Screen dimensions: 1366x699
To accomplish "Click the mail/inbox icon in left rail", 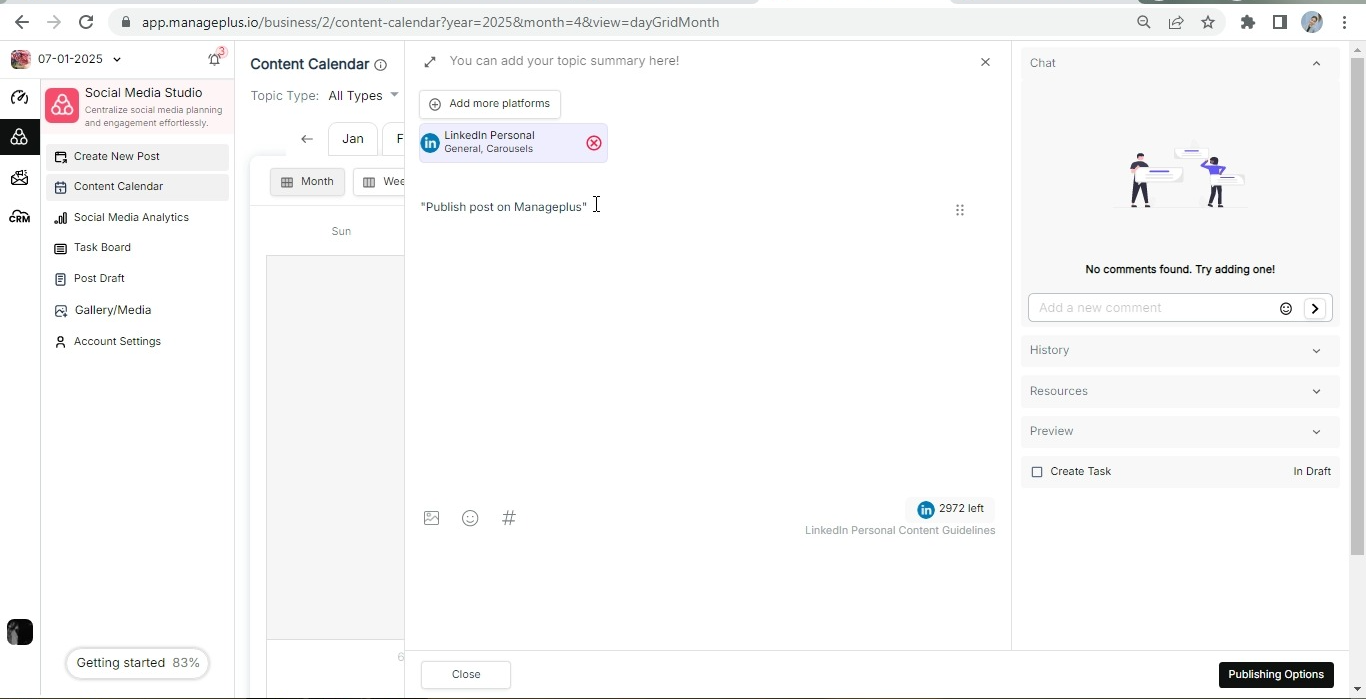I will 19,178.
